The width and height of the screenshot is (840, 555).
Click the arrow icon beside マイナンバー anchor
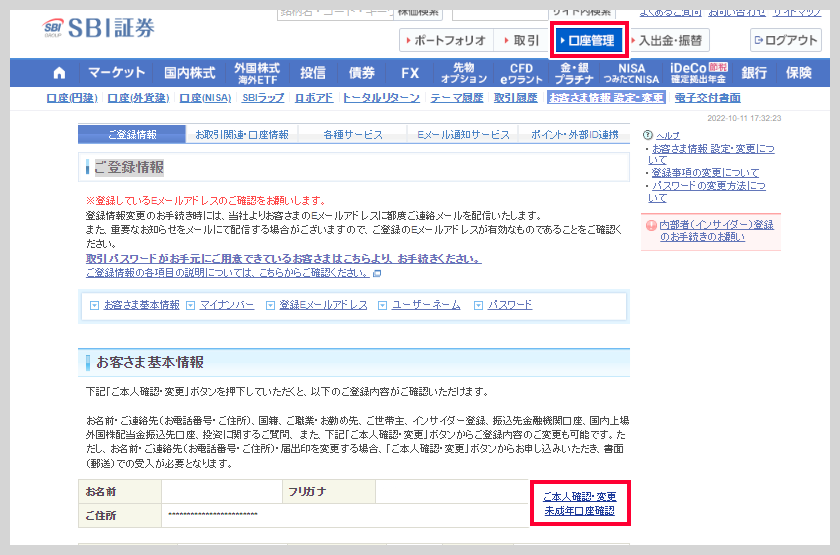190,305
